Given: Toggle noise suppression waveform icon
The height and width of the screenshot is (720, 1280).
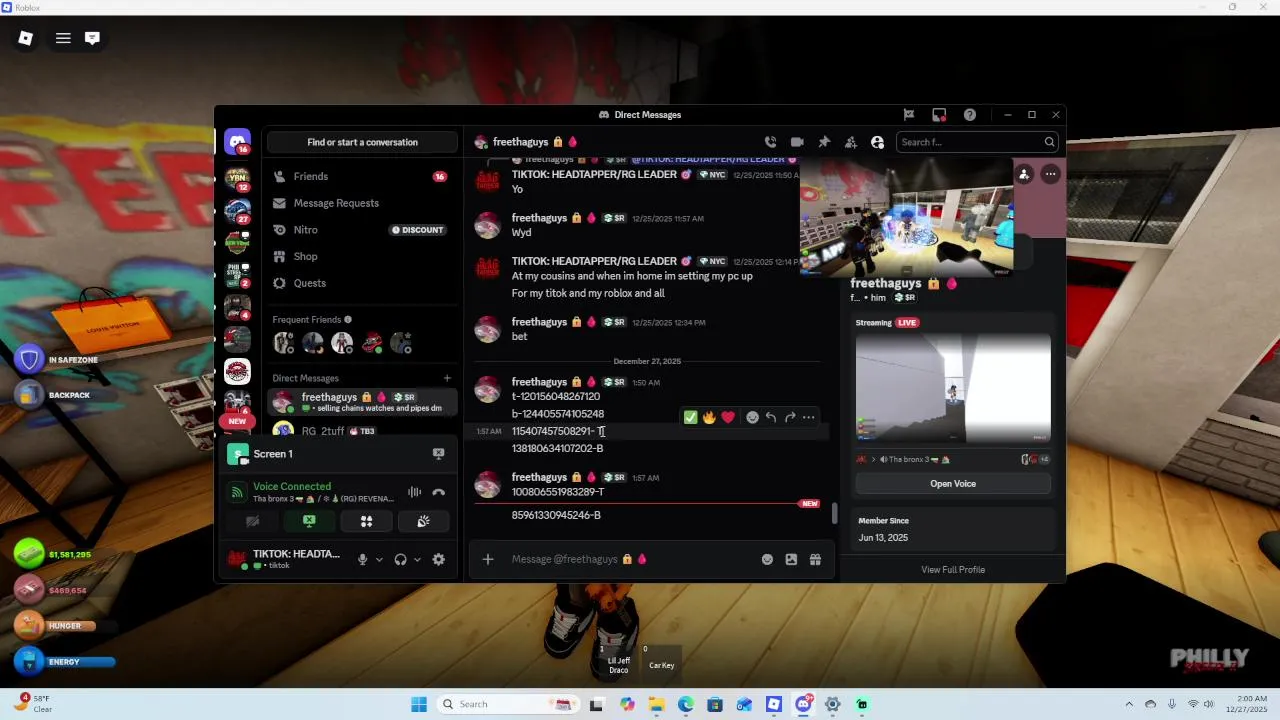Looking at the screenshot, I should pyautogui.click(x=414, y=492).
